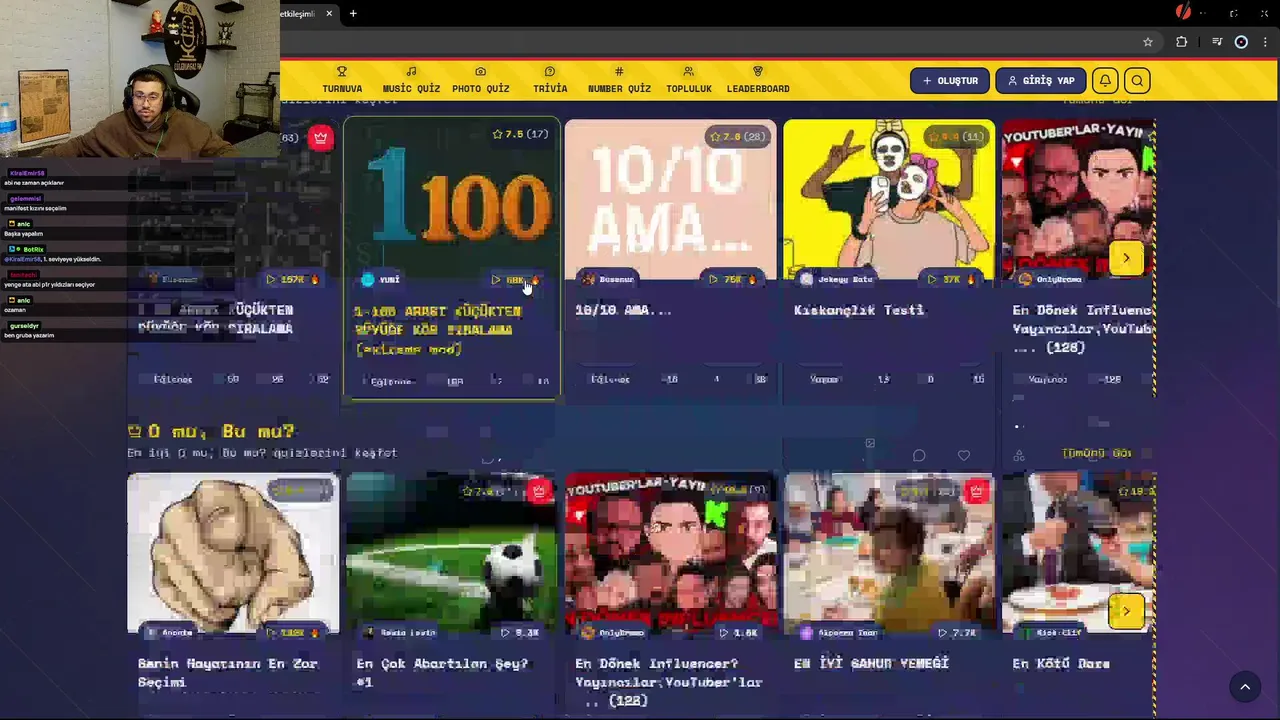Click En Kötü Ders title
This screenshot has width=1280, height=720.
point(1061,663)
